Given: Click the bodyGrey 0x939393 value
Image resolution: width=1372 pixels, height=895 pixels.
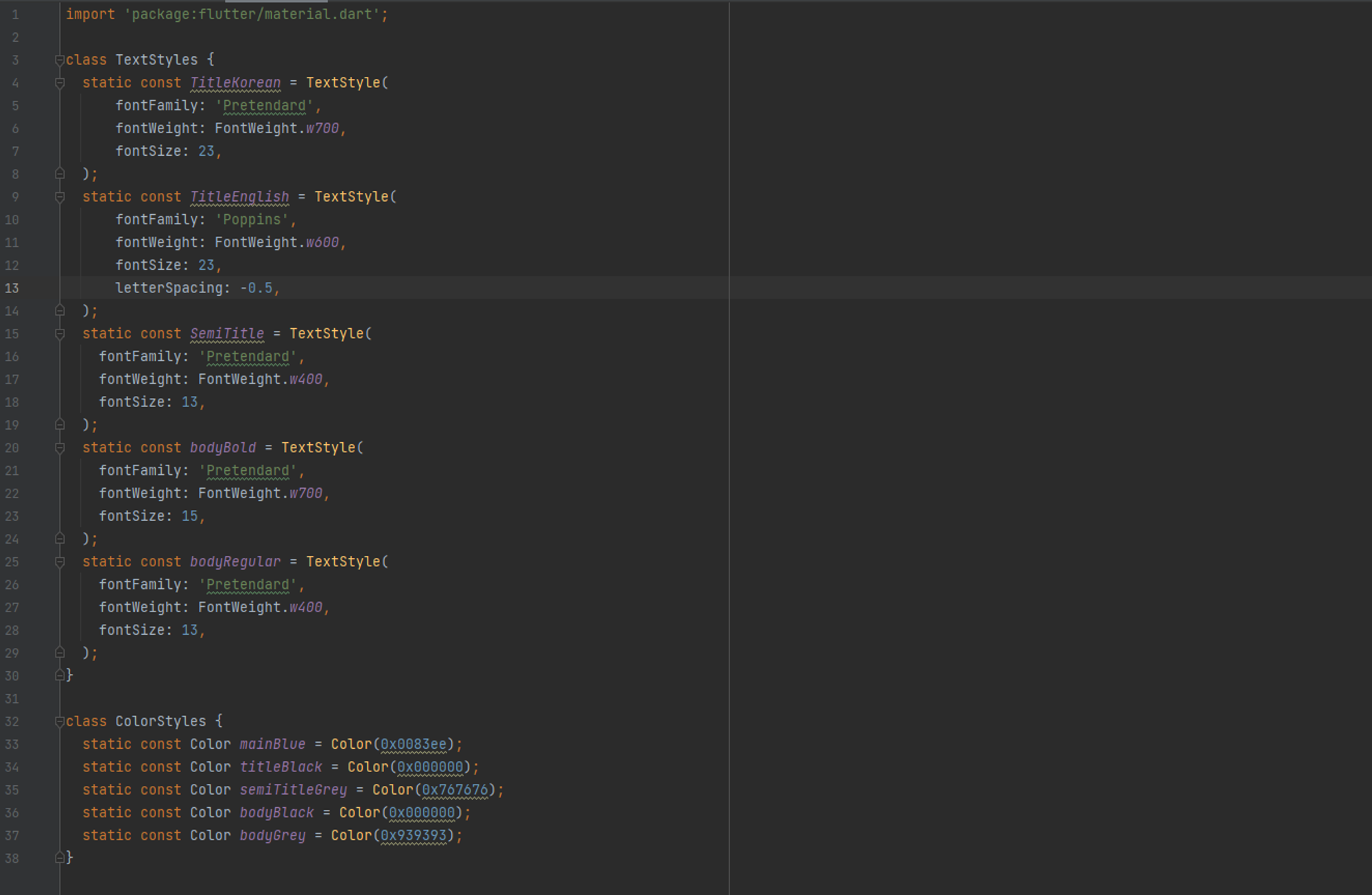Looking at the screenshot, I should [413, 836].
